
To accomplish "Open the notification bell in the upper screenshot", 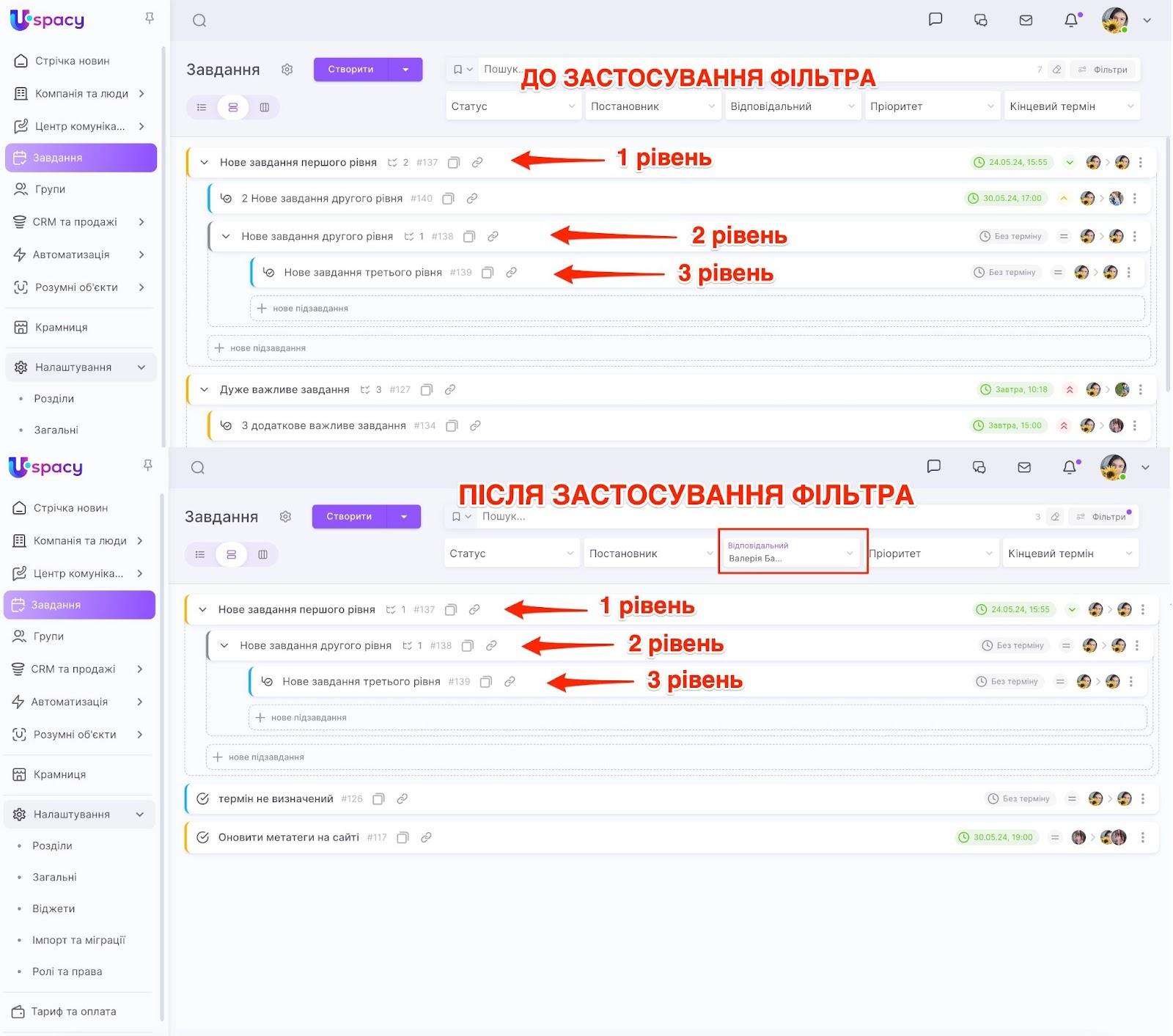I will 1072,20.
